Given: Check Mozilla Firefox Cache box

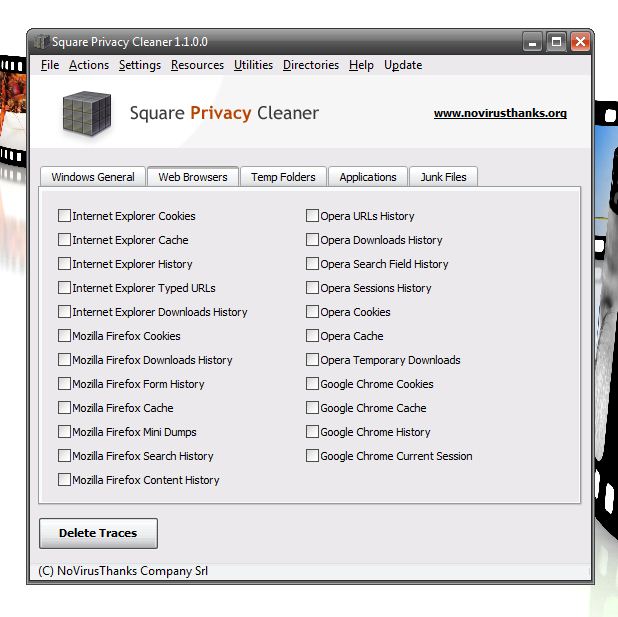Looking at the screenshot, I should click(x=64, y=408).
